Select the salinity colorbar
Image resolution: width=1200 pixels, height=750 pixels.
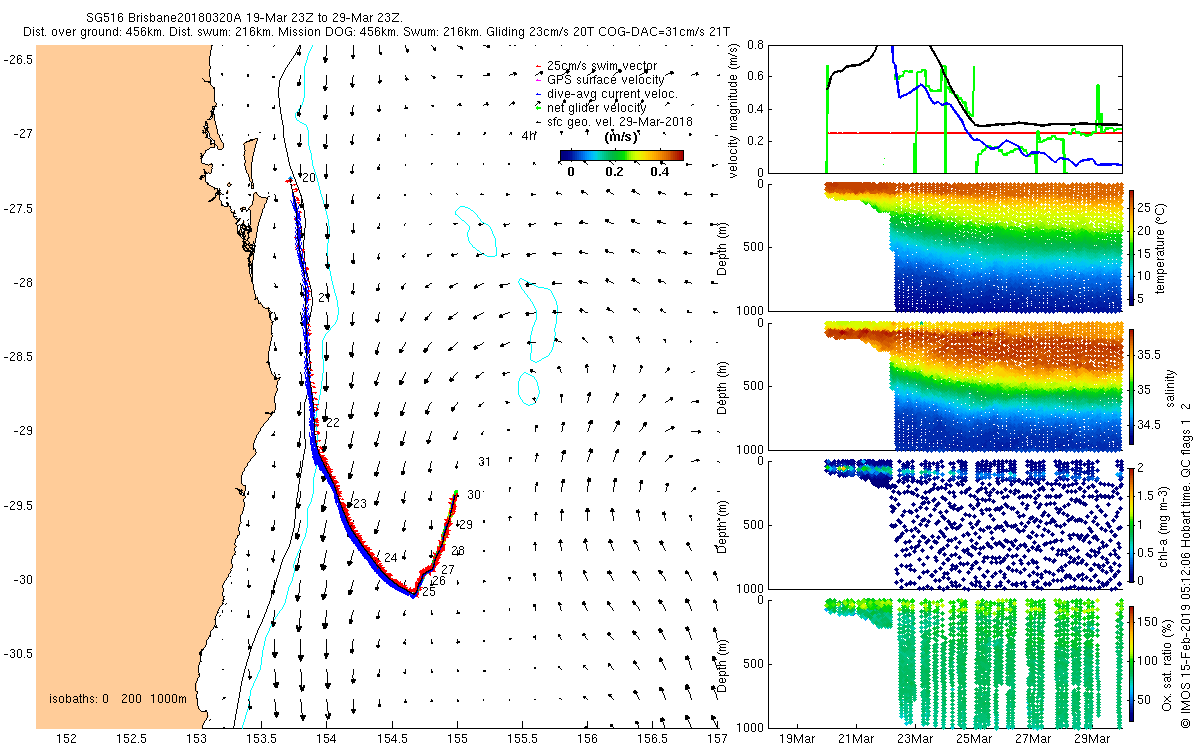(x=1132, y=385)
